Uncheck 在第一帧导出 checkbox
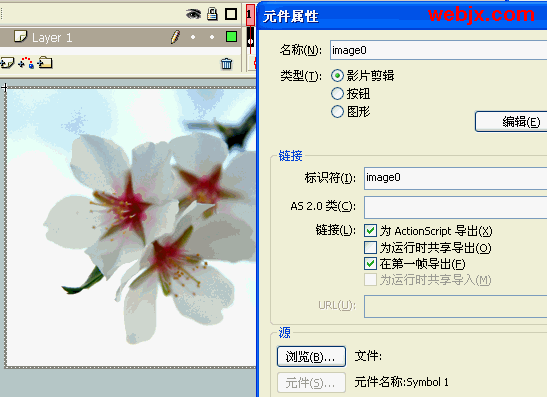 pyautogui.click(x=370, y=264)
